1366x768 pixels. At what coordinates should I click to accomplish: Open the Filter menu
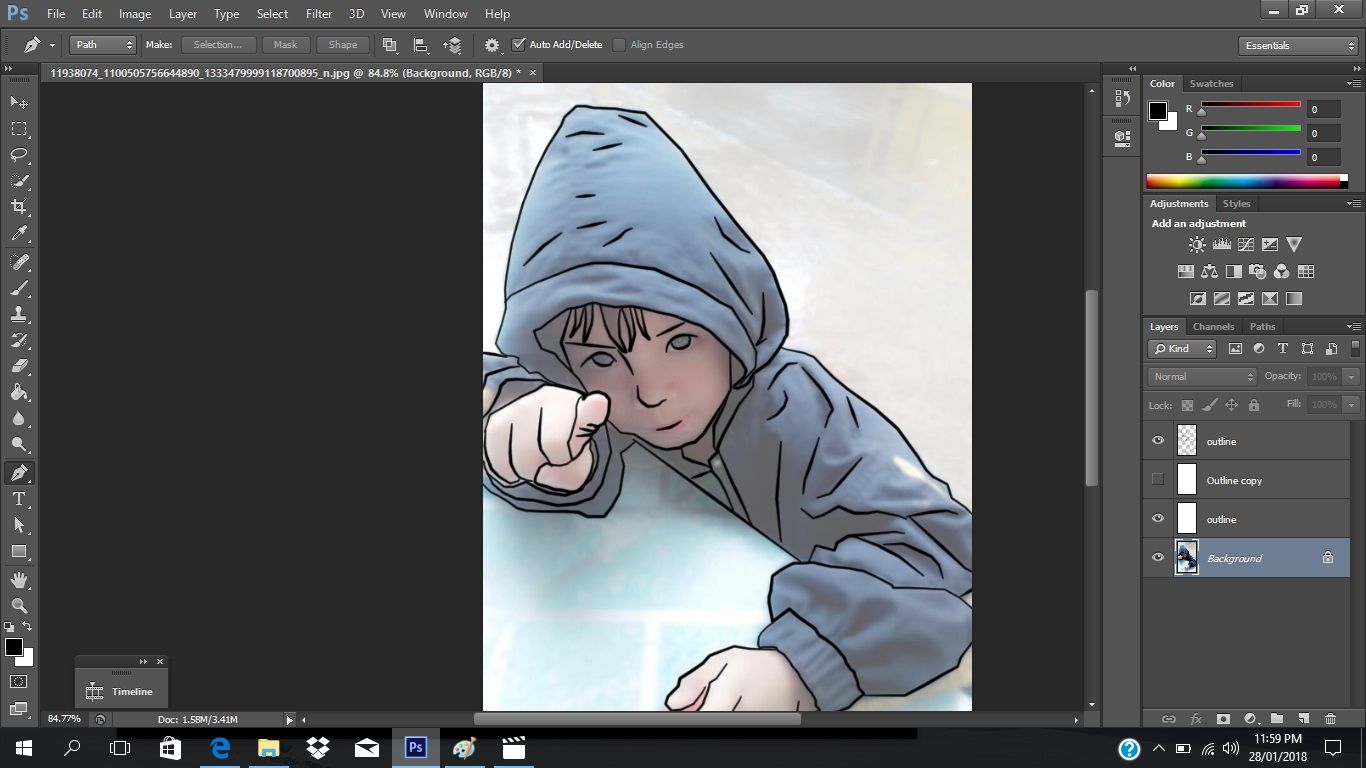pyautogui.click(x=319, y=14)
